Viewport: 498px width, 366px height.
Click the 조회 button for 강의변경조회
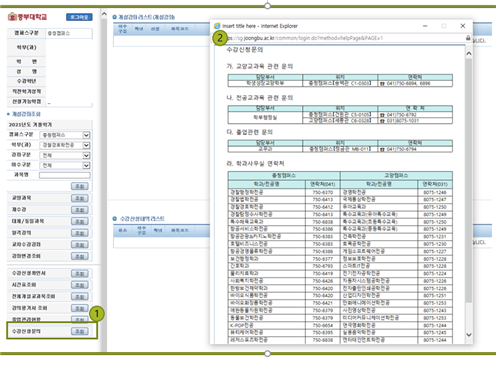click(80, 256)
